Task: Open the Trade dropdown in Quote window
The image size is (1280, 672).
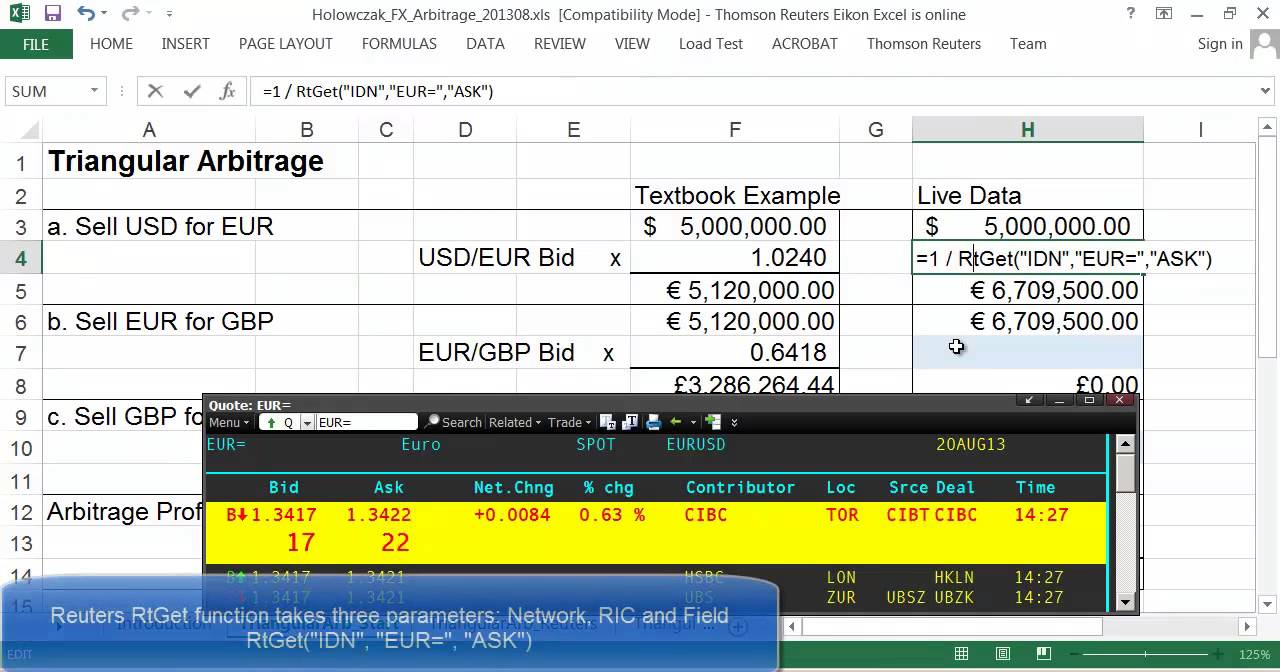Action: click(569, 422)
